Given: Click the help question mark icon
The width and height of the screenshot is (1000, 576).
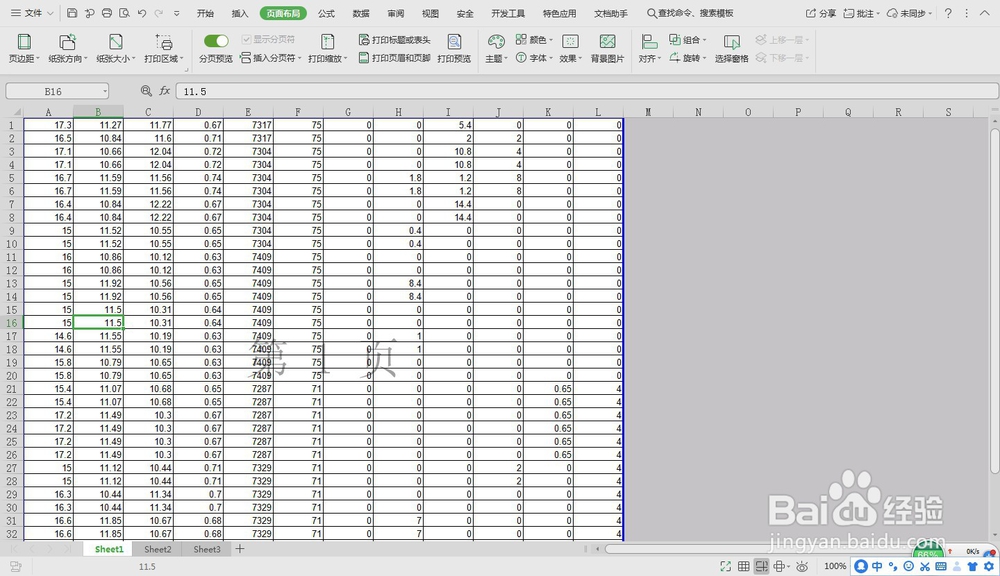Looking at the screenshot, I should pyautogui.click(x=948, y=13).
